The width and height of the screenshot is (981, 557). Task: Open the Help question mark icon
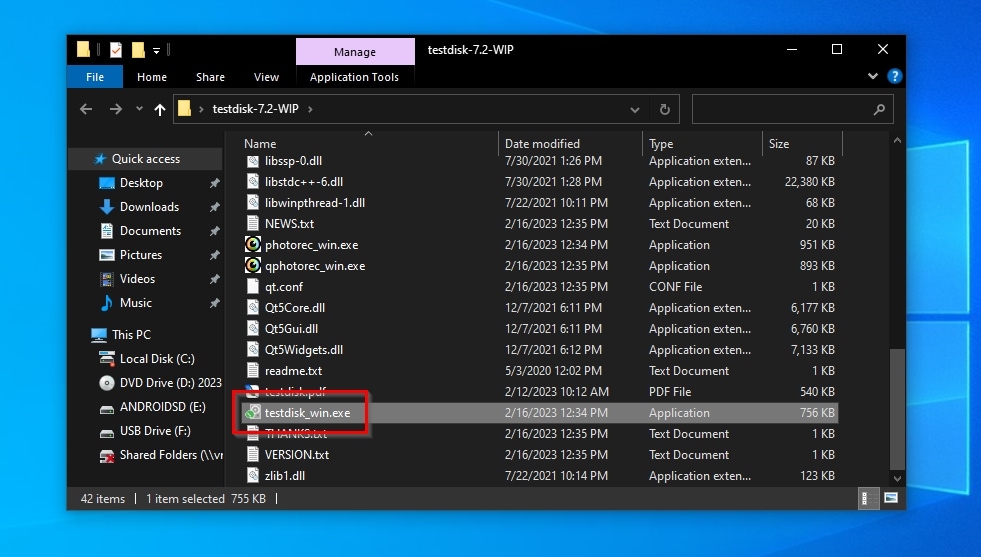point(895,76)
